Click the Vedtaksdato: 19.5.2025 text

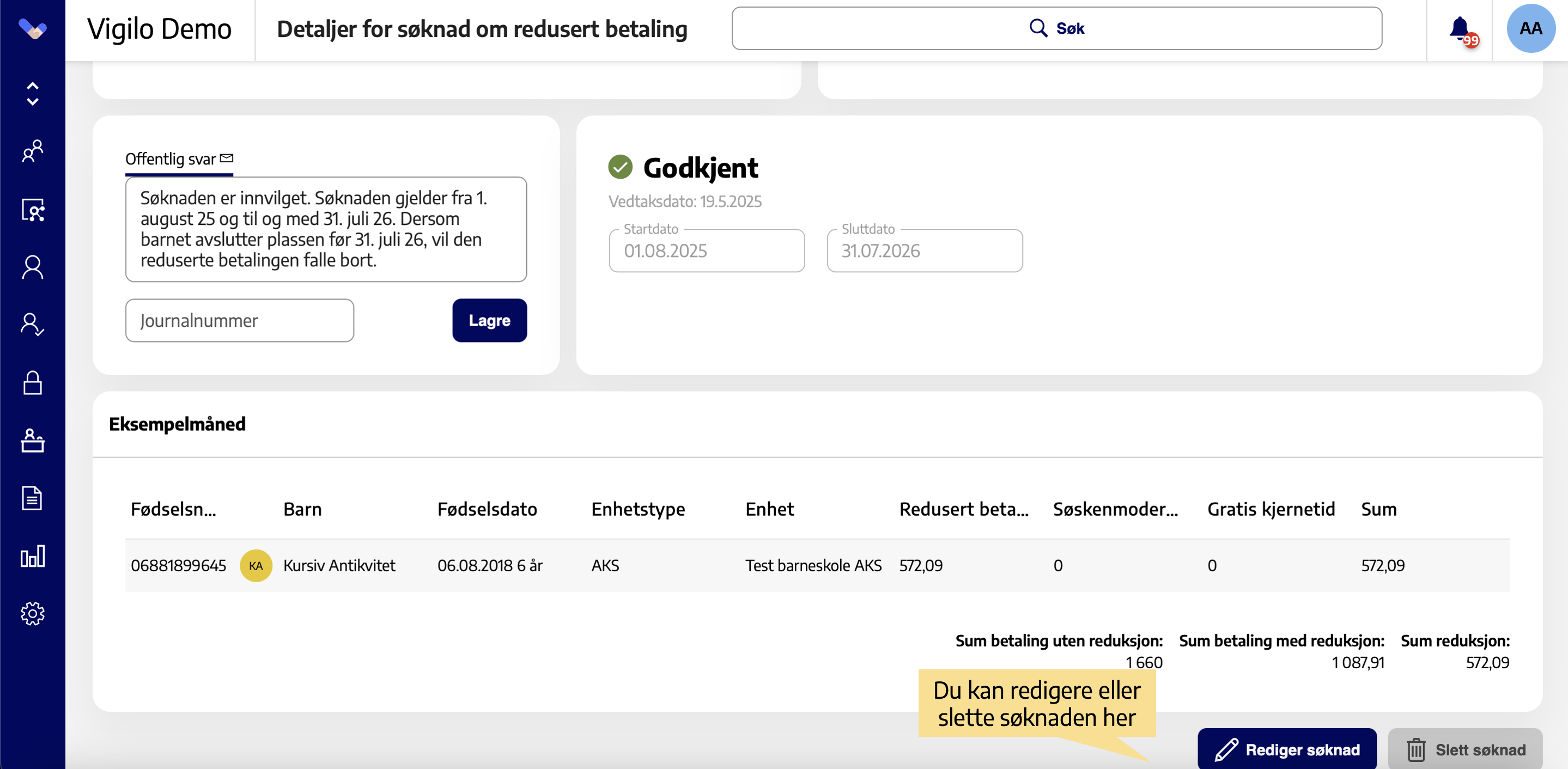click(685, 202)
